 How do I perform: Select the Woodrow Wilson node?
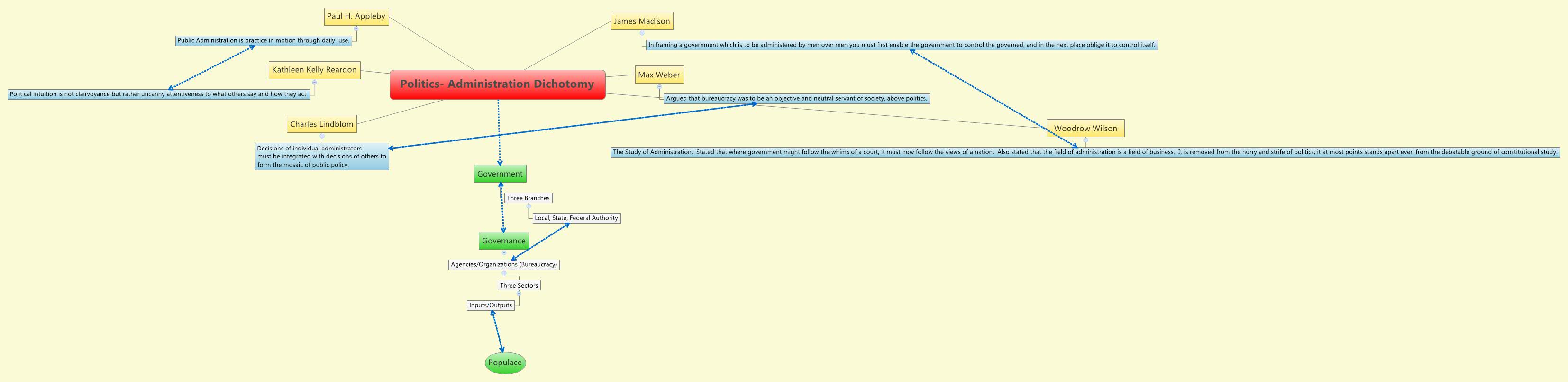(x=1085, y=129)
